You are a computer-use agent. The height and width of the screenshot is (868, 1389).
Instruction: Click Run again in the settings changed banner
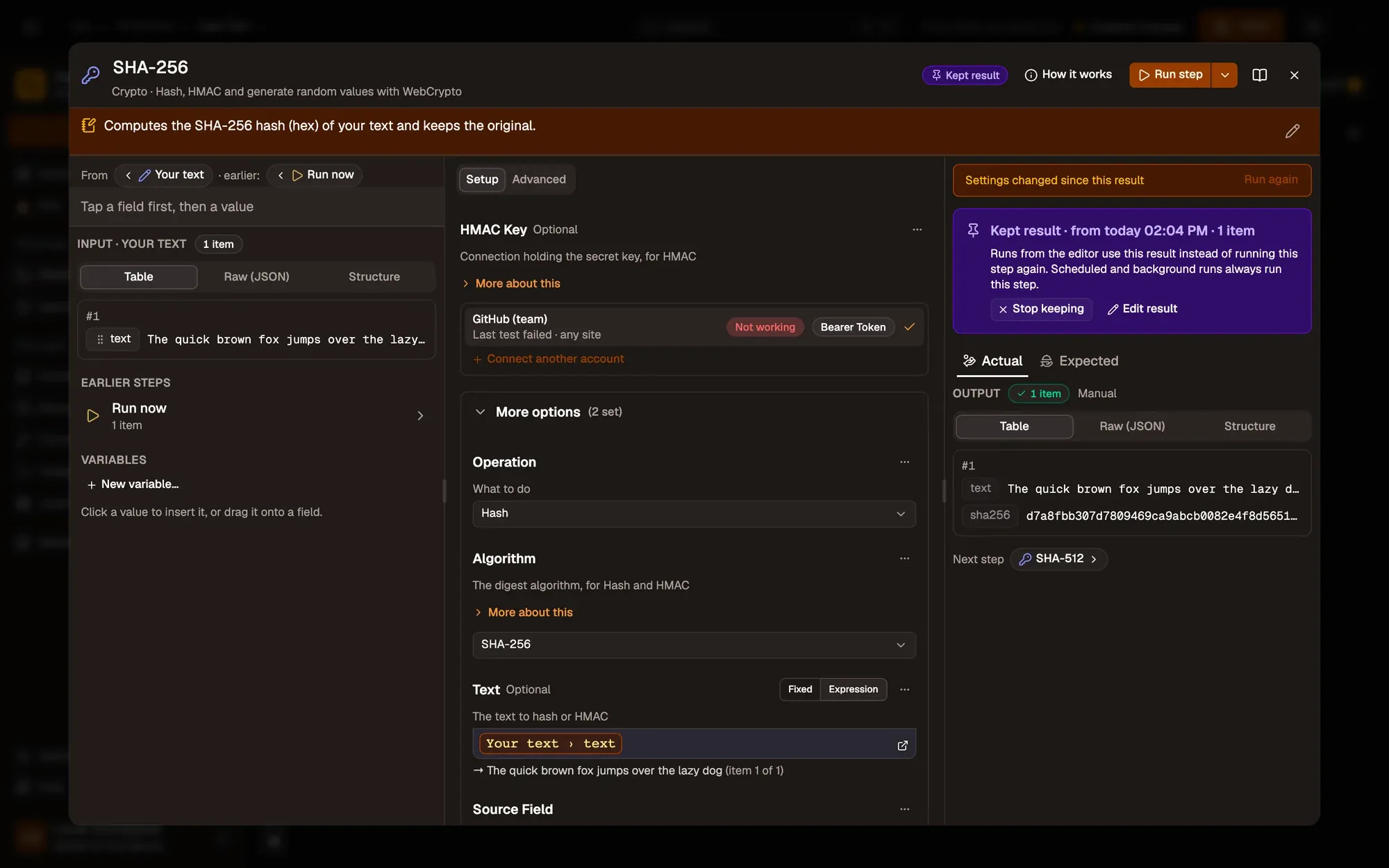(1270, 180)
